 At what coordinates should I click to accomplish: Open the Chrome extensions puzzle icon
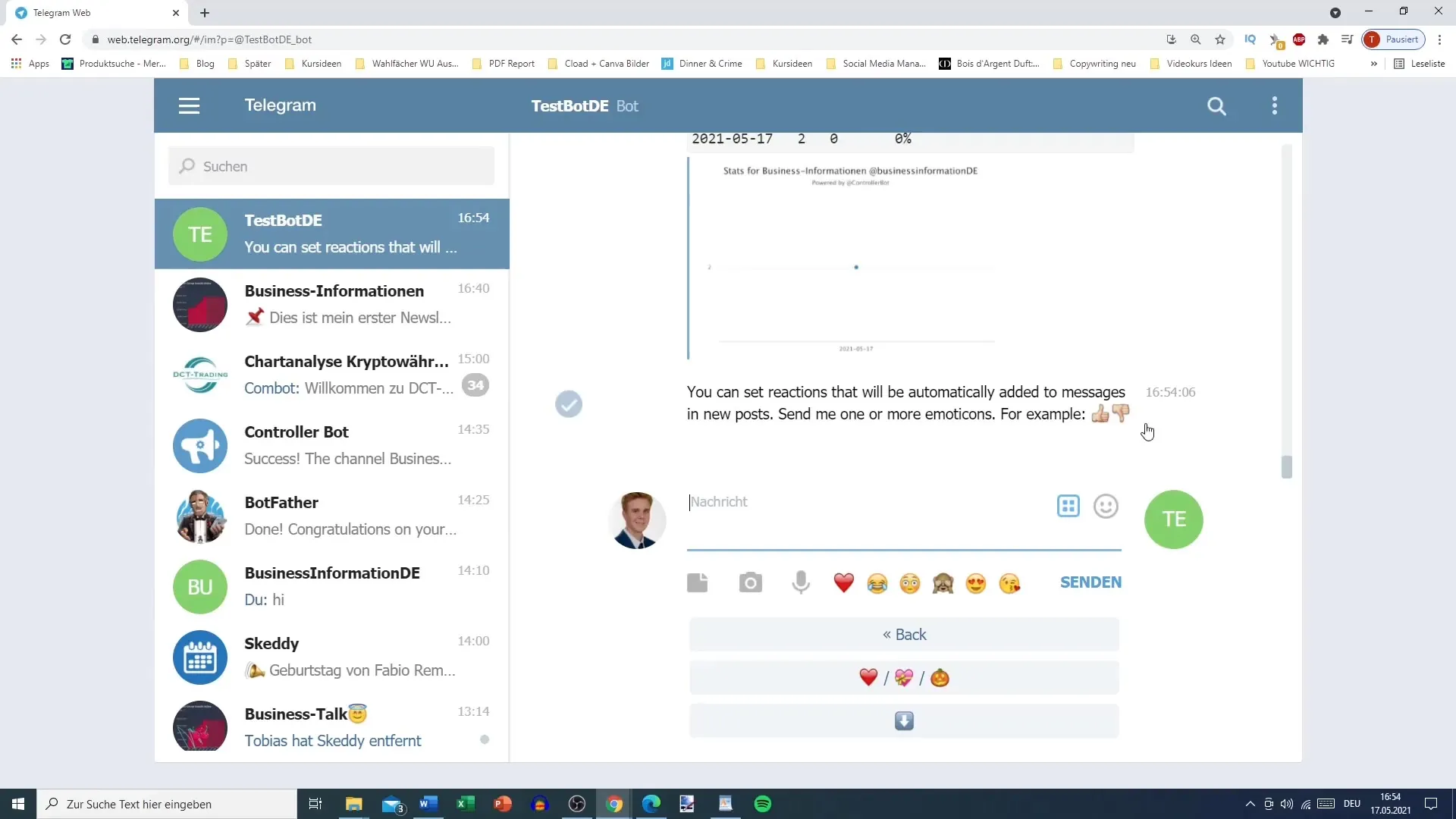click(1323, 39)
